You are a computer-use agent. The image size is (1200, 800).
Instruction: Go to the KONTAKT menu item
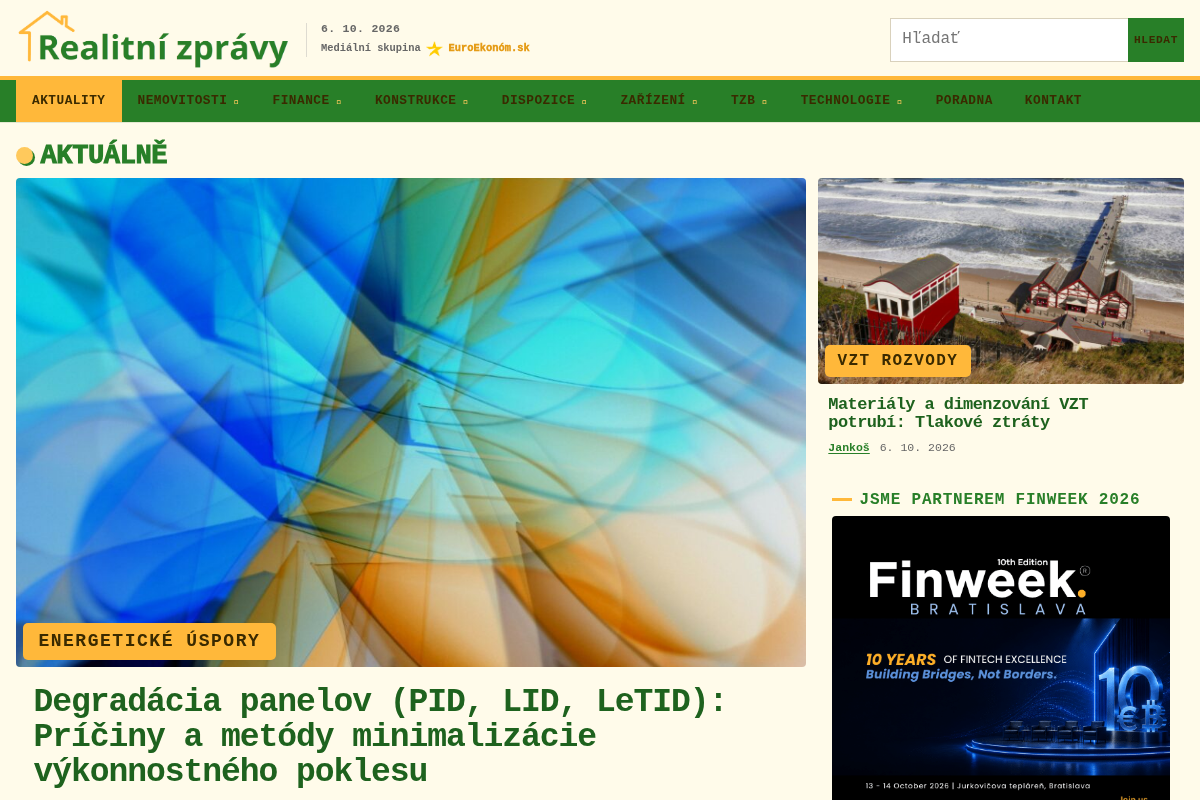coord(1053,100)
